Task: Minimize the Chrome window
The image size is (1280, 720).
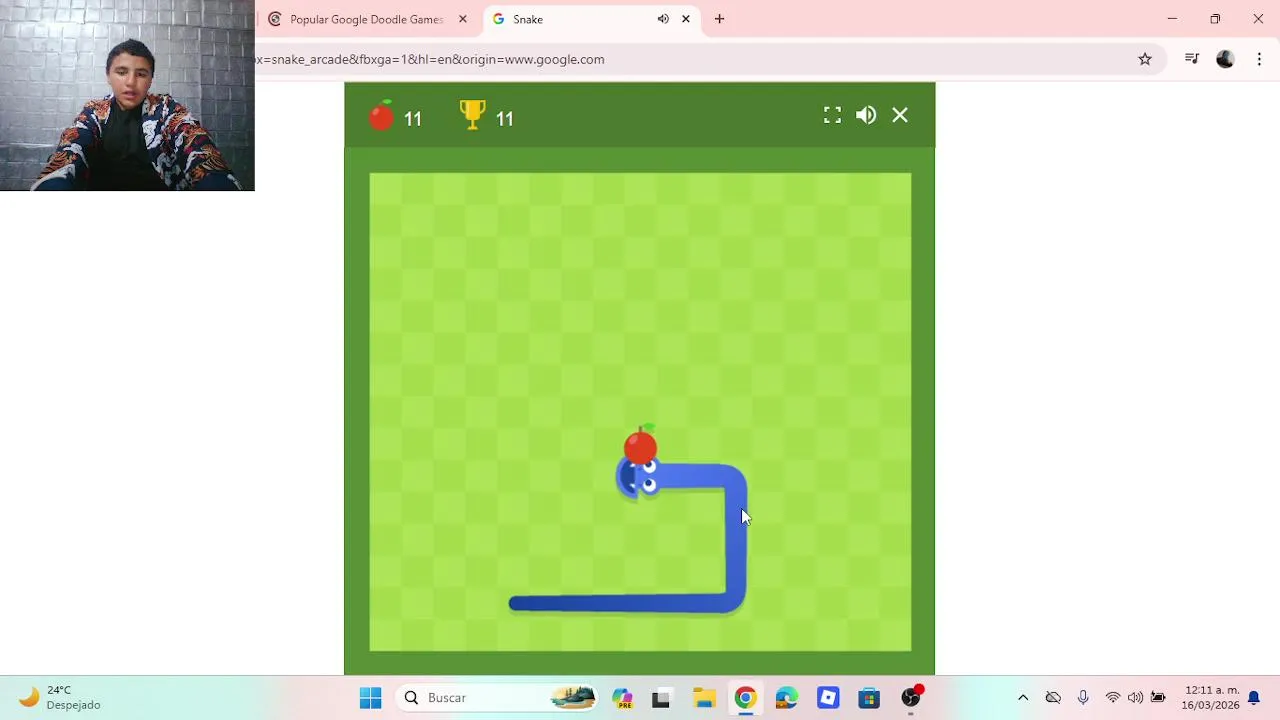Action: tap(1172, 19)
